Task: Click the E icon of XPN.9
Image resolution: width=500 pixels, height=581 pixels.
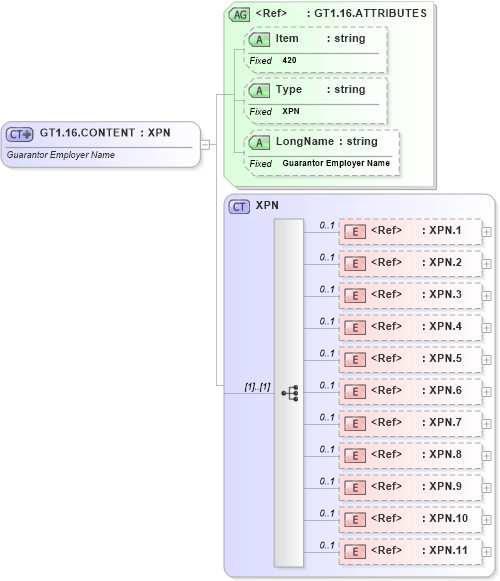Action: click(355, 488)
